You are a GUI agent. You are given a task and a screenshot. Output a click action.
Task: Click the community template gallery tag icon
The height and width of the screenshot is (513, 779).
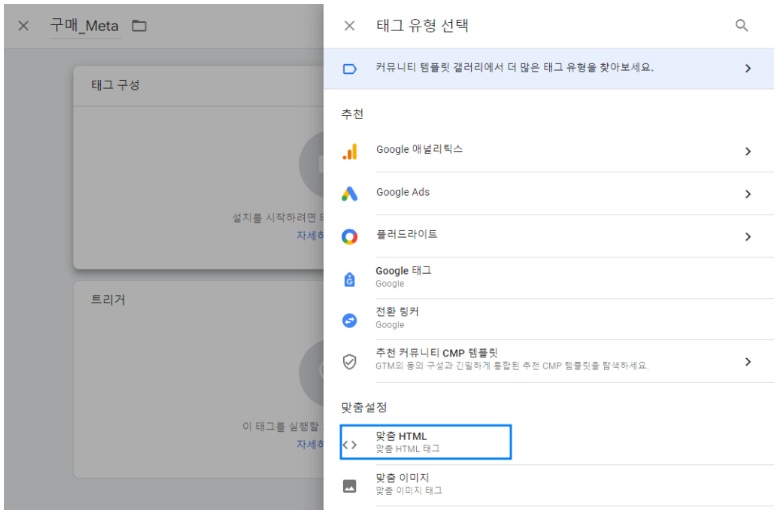pos(350,69)
